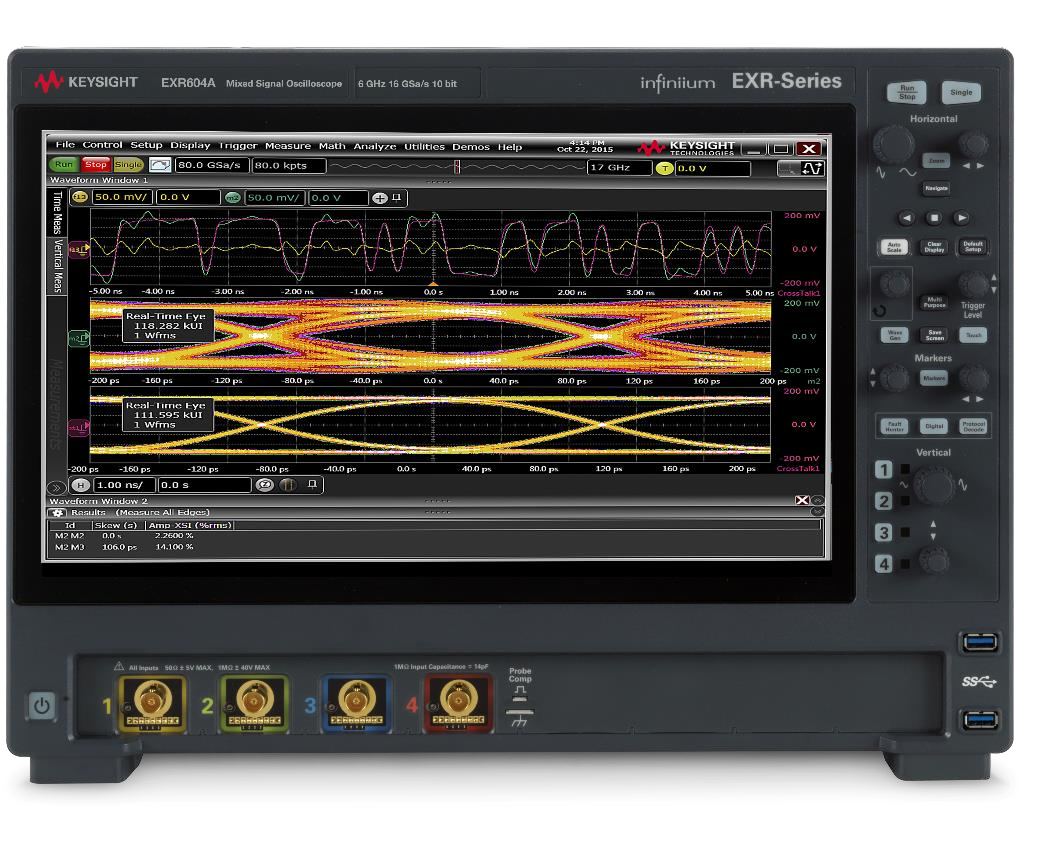Expand the left sidebar double-arrow
The height and width of the screenshot is (856, 1057).
pos(57,486)
